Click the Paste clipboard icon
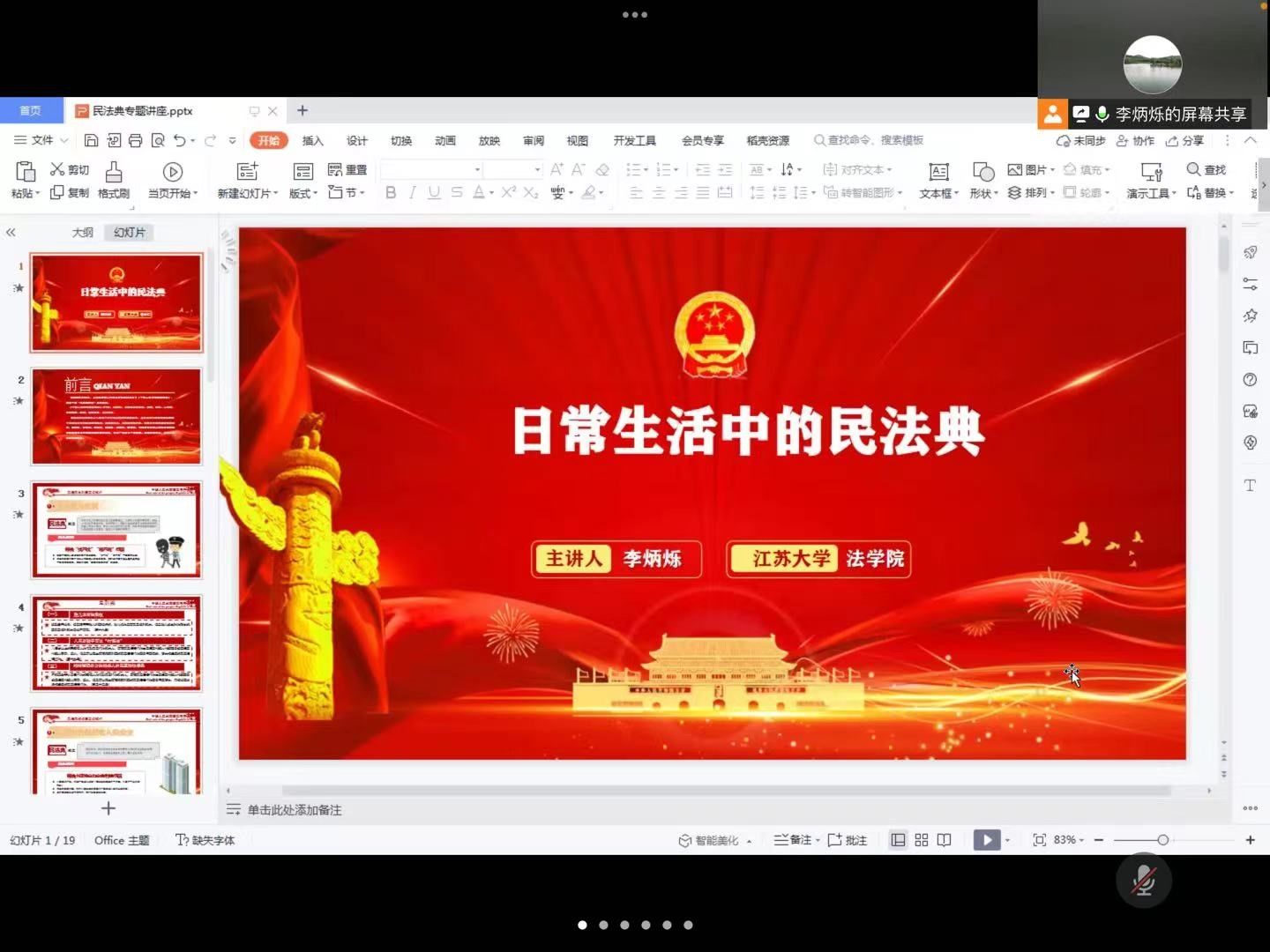The image size is (1270, 952). pos(26,171)
